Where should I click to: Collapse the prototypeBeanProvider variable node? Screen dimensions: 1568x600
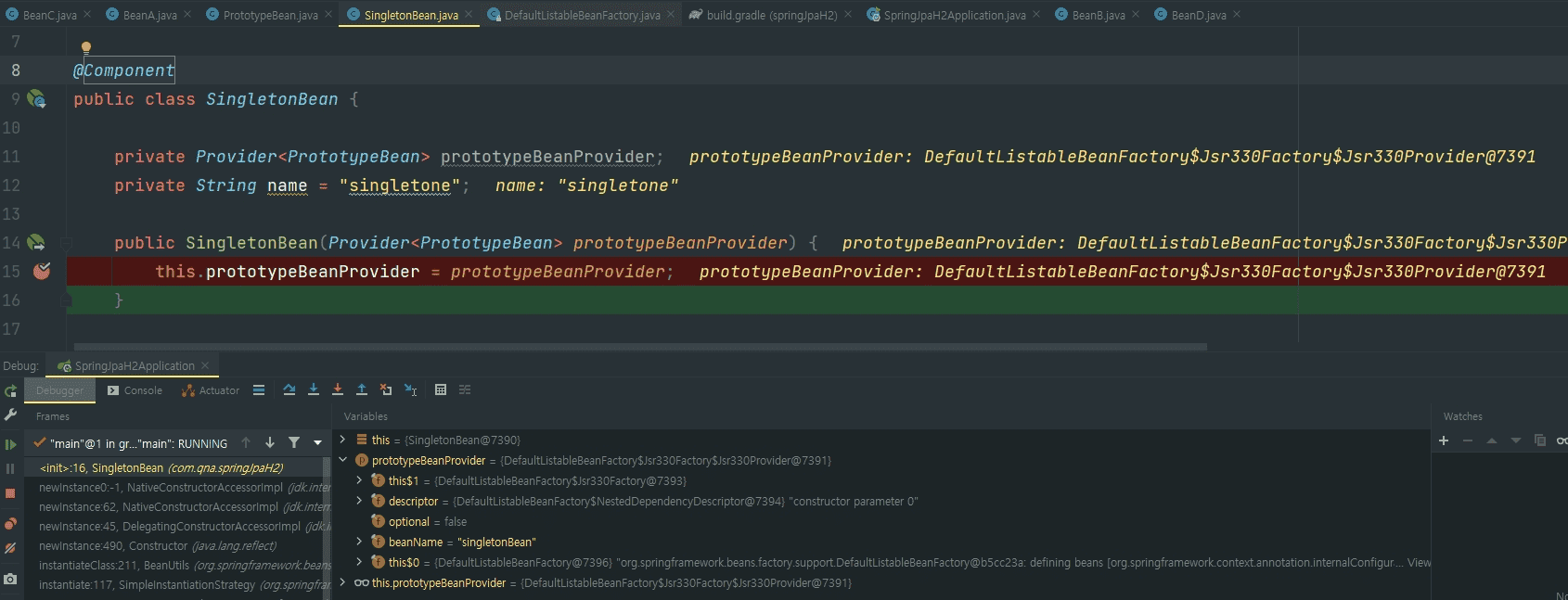342,460
